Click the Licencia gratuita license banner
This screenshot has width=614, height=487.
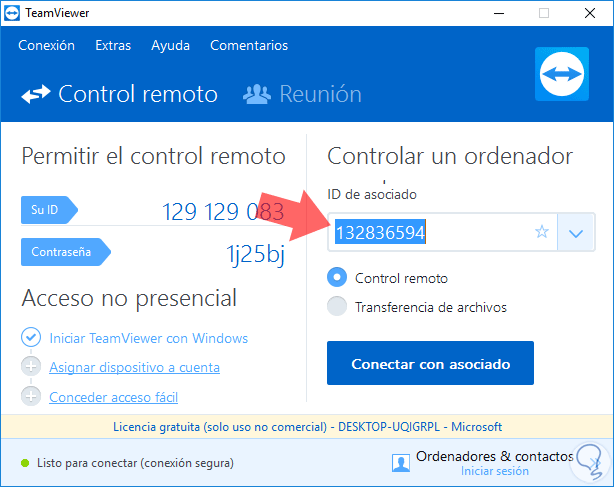pos(307,427)
